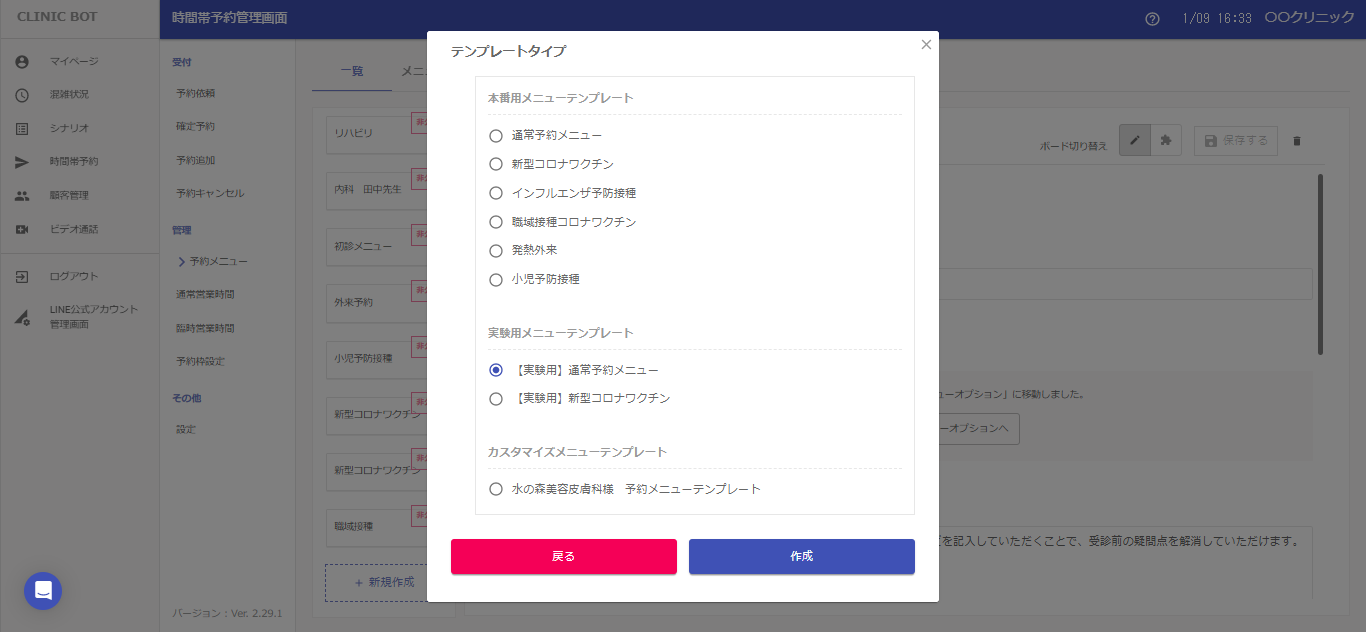Choose 【実験用】新型コロナワクチン radio option
This screenshot has width=1366, height=632.
(x=496, y=399)
